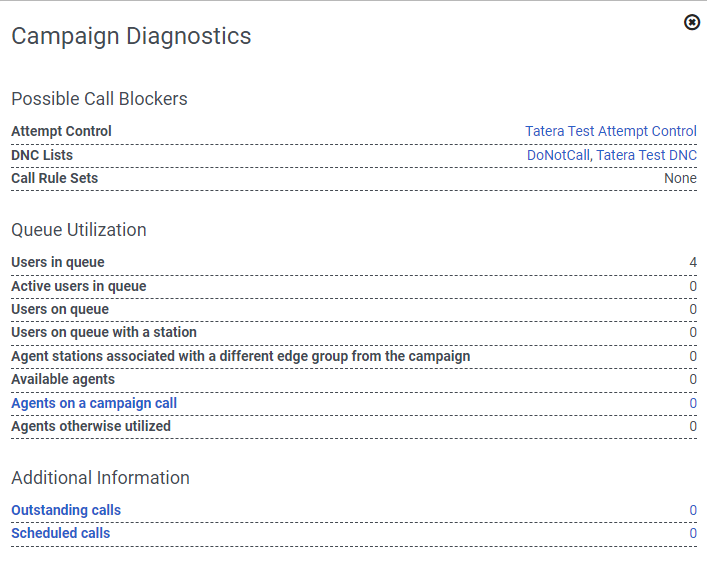
Task: Close the Campaign Diagnostics dialog
Action: 692,22
